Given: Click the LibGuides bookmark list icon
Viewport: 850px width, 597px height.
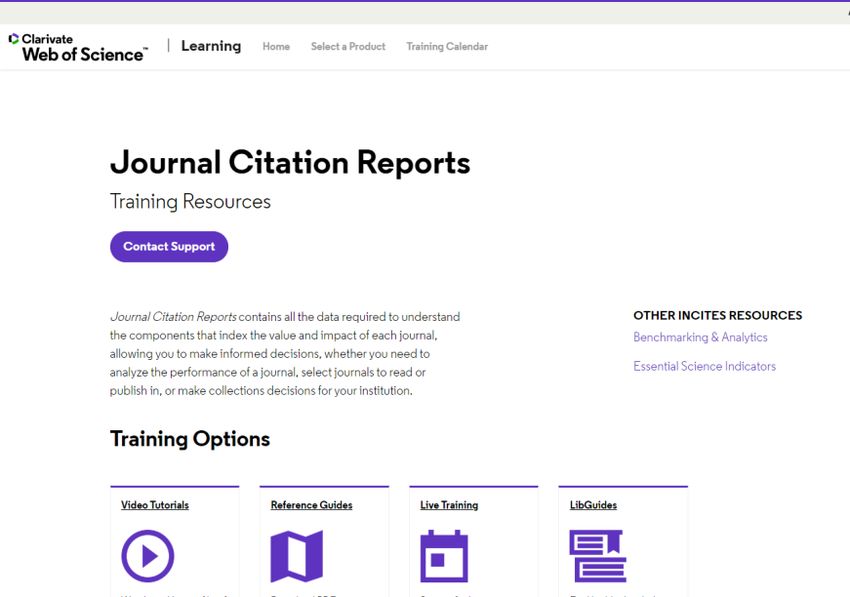Looking at the screenshot, I should coord(597,556).
